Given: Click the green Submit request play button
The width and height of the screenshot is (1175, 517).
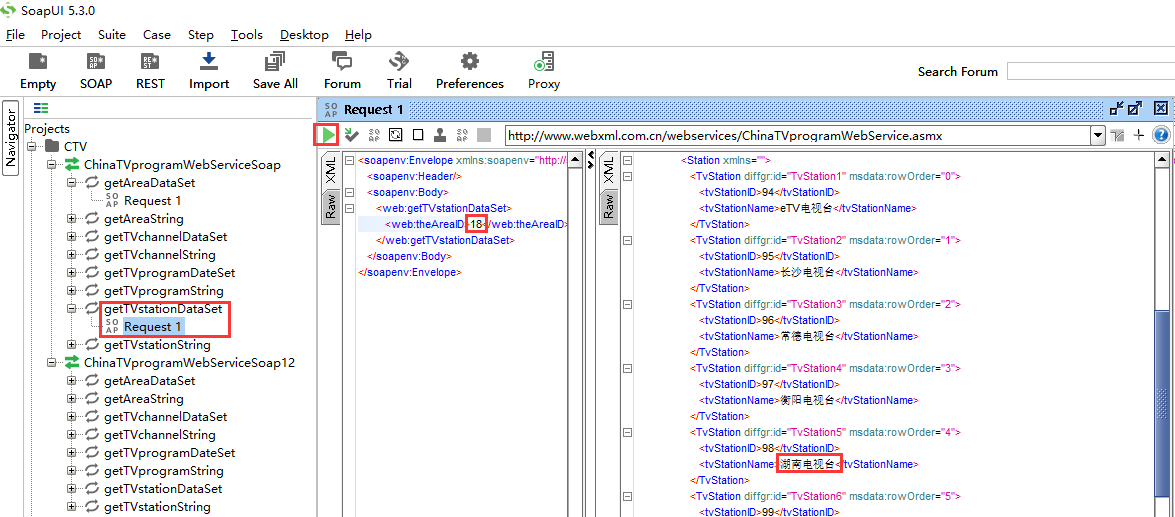Looking at the screenshot, I should pyautogui.click(x=328, y=135).
